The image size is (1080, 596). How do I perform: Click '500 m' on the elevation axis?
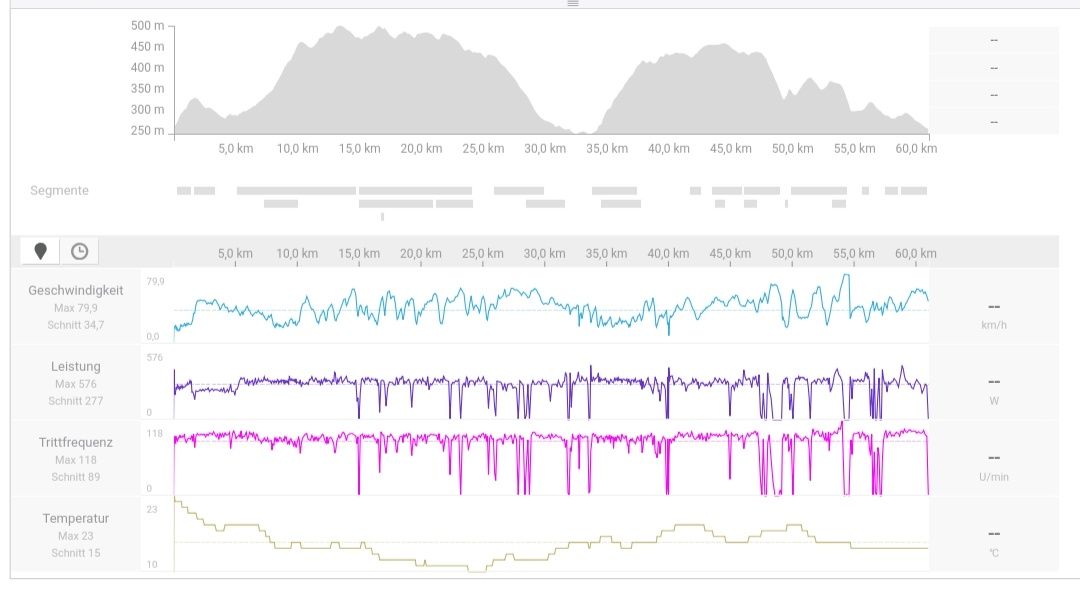coord(147,25)
